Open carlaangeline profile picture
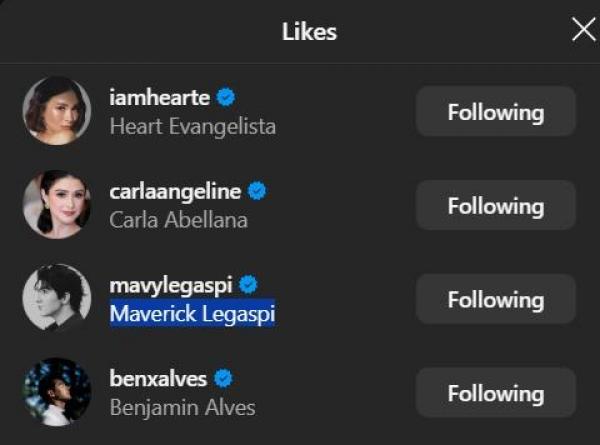 pos(57,204)
